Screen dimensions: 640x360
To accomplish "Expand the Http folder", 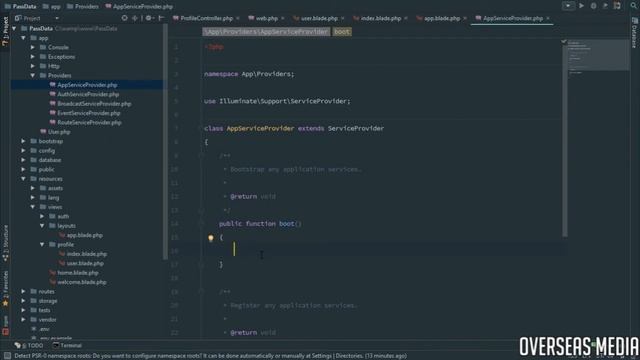I will [33, 66].
